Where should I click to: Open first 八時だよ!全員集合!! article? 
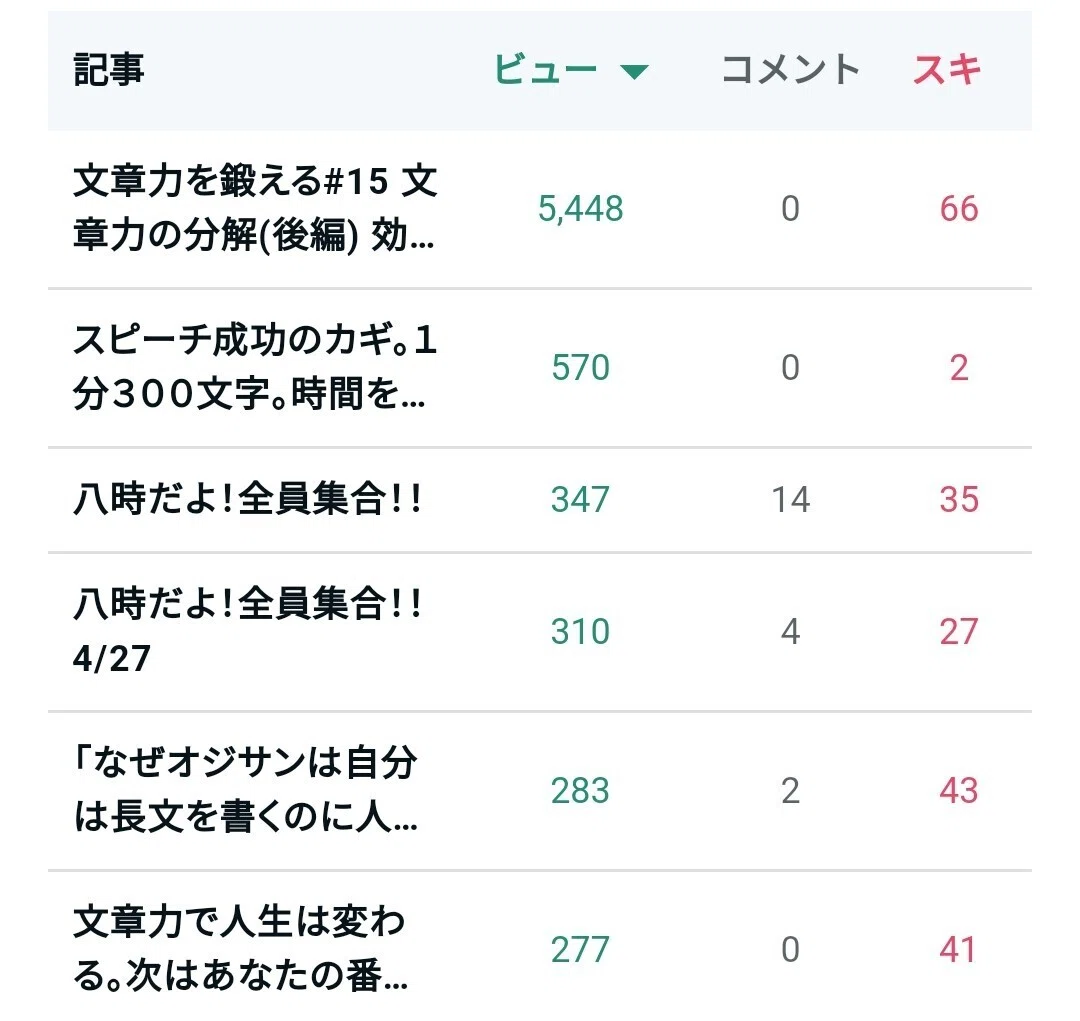tap(247, 499)
